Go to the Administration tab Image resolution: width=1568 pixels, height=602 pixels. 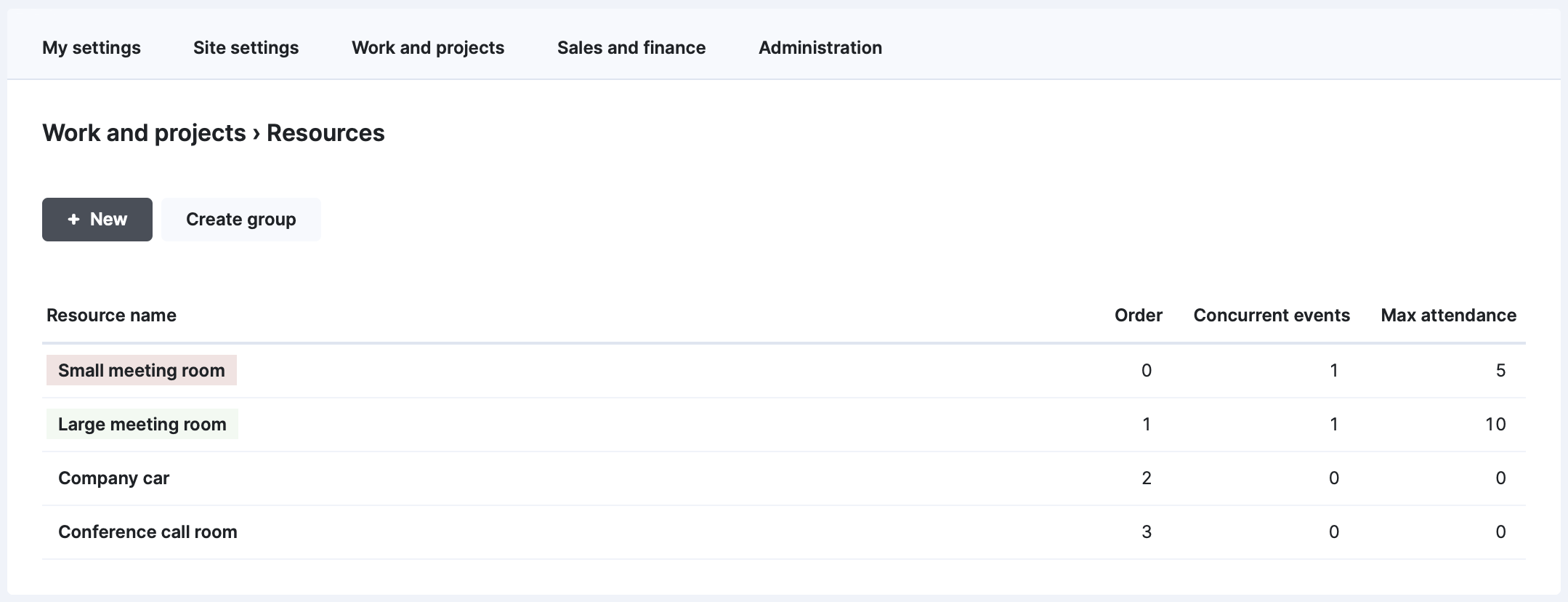tap(820, 48)
